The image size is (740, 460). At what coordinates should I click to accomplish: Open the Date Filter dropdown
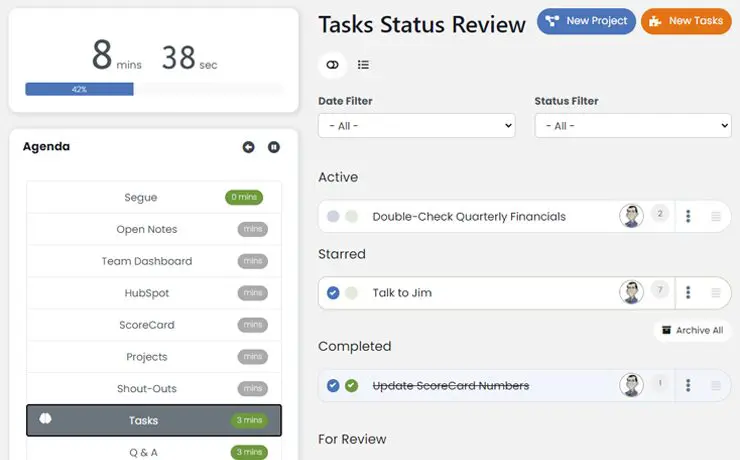417,126
